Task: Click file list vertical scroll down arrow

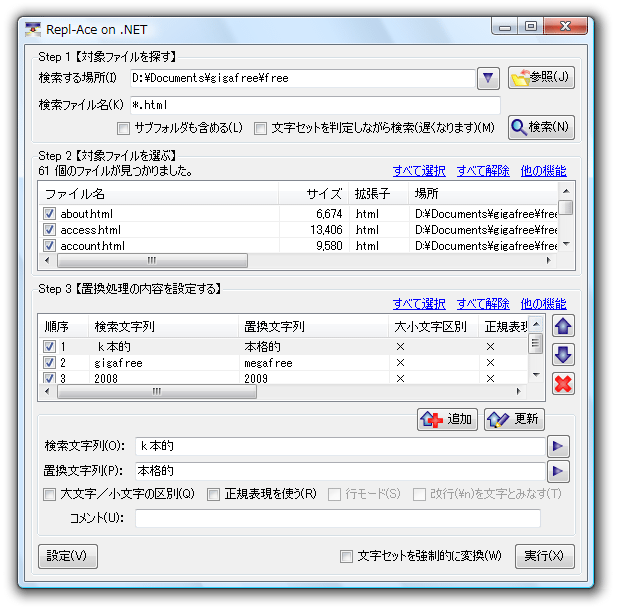Action: 566,244
